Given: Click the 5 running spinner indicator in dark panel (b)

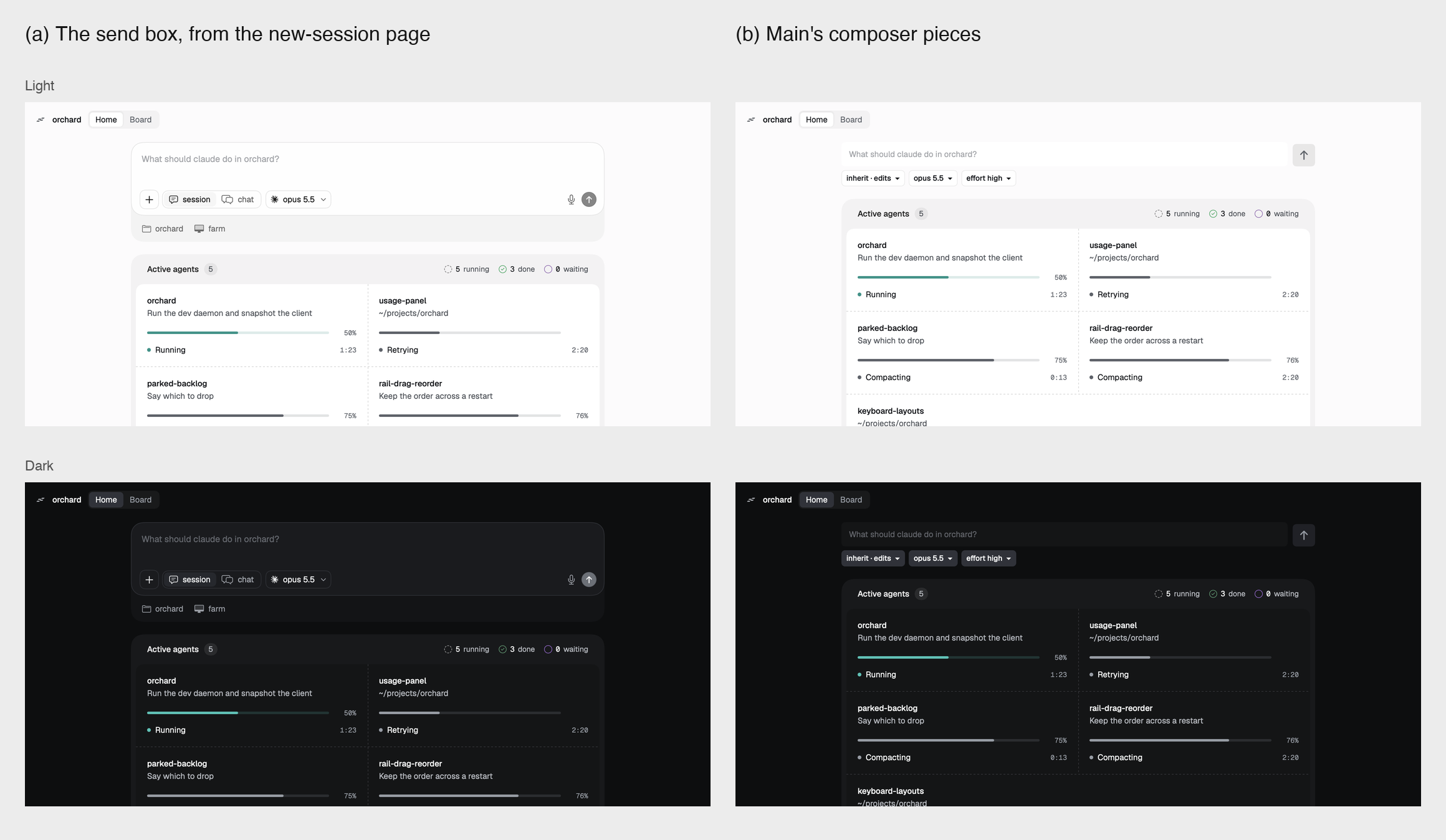Looking at the screenshot, I should (x=1177, y=594).
